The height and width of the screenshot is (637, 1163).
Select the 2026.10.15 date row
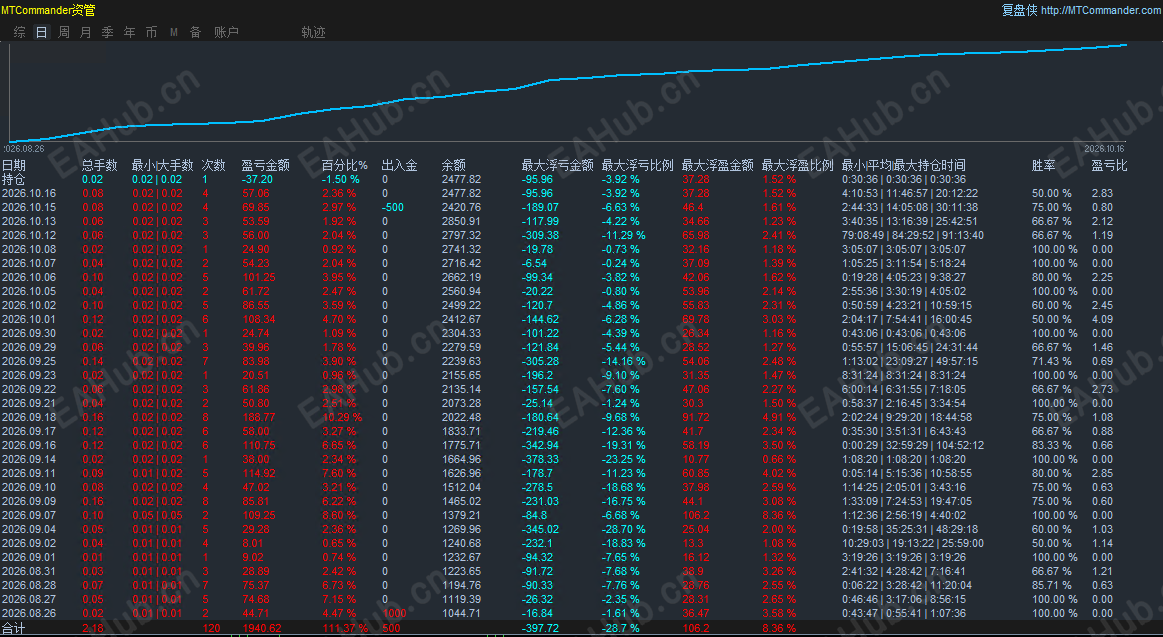[29, 208]
